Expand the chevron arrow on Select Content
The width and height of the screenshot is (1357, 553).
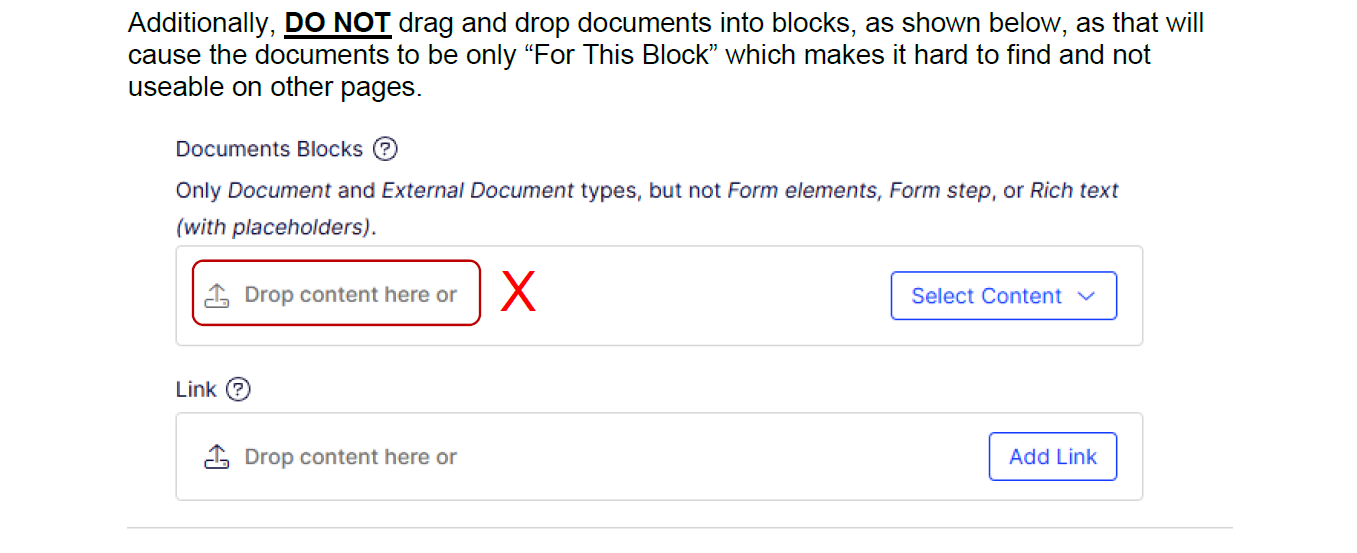(x=1086, y=296)
